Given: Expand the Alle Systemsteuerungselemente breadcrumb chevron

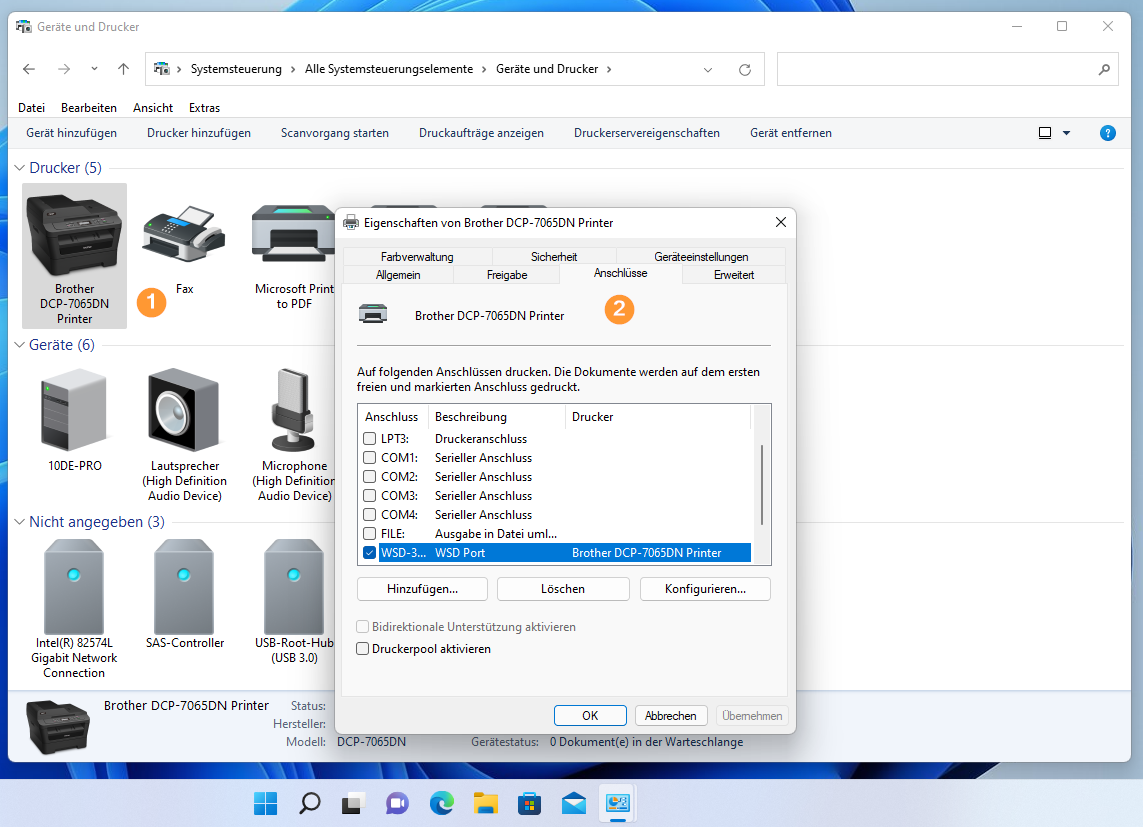Looking at the screenshot, I should (x=483, y=69).
